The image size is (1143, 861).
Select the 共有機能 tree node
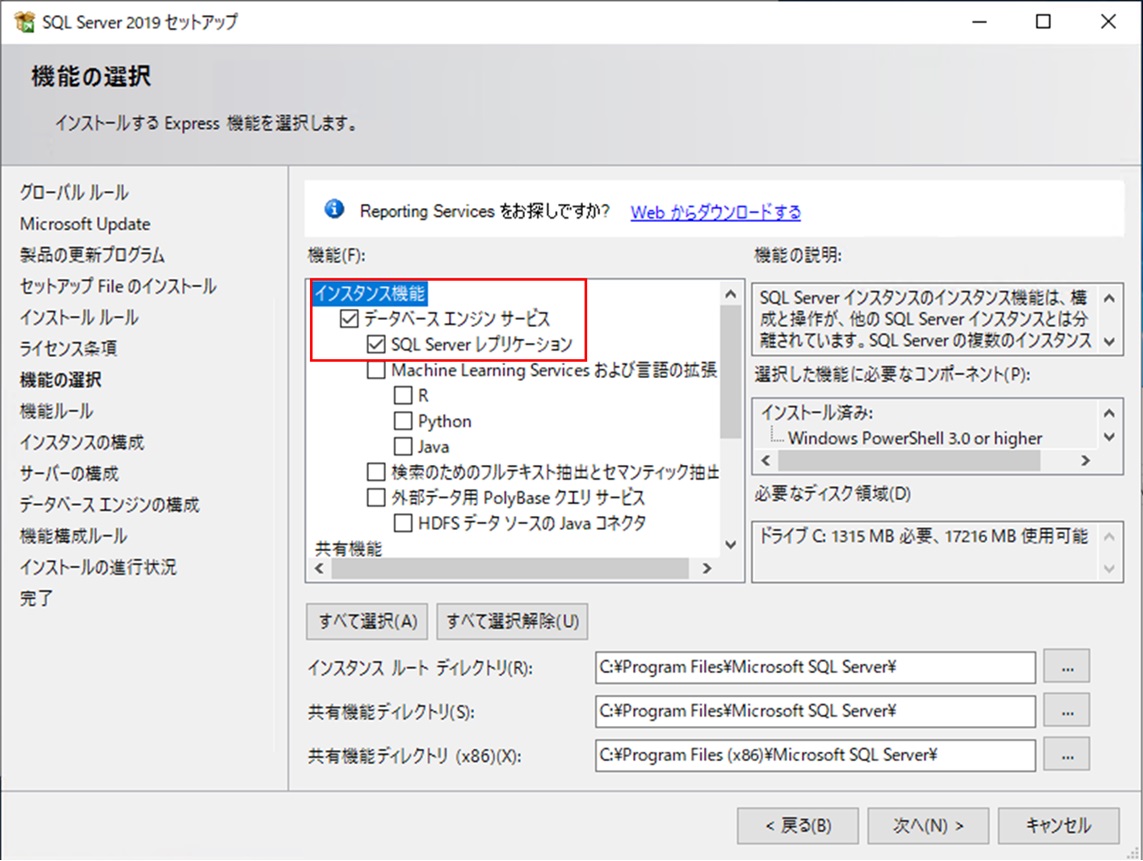(341, 548)
